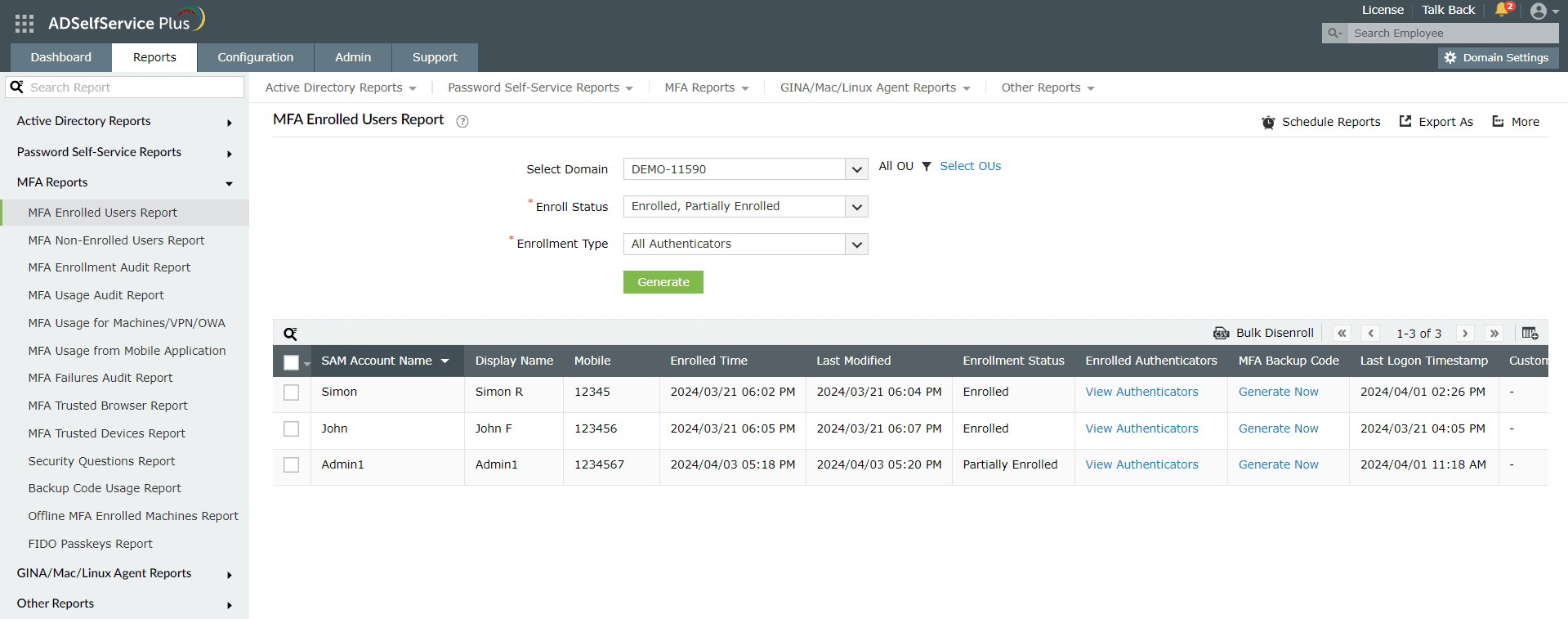1568x619 pixels.
Task: Click the Search Employee magnifier icon
Action: (1334, 34)
